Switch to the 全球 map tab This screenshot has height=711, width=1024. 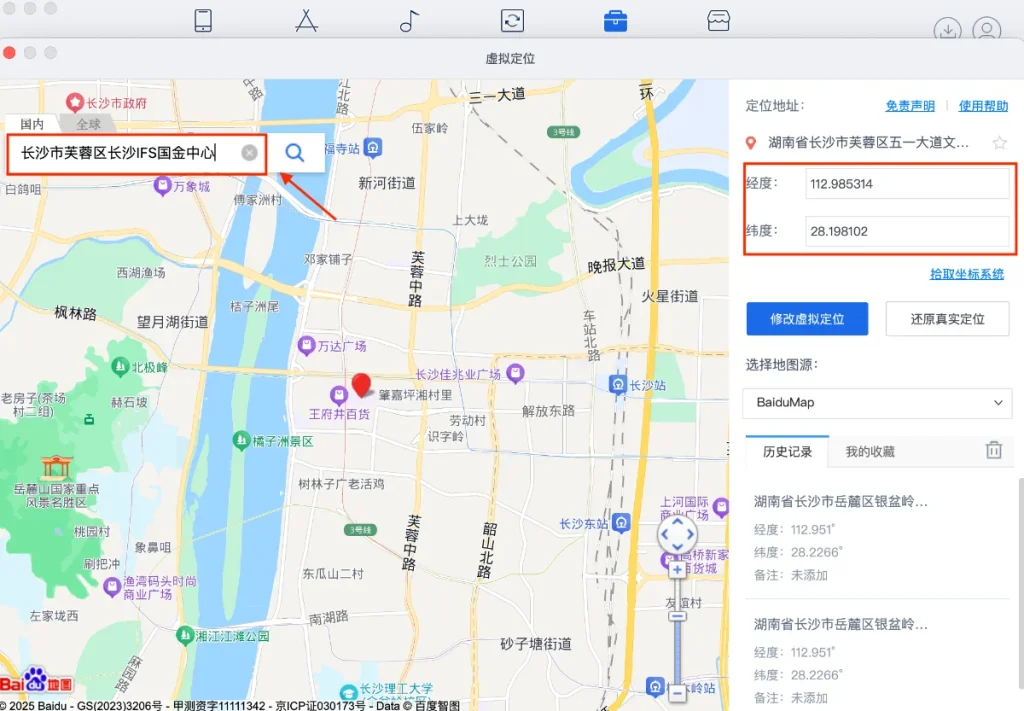pos(88,123)
